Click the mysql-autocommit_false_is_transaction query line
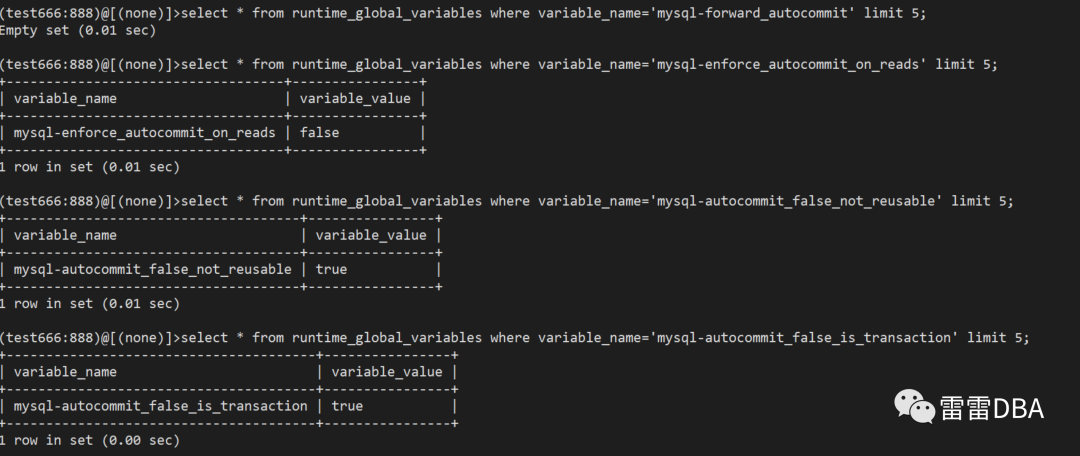Screen dimensions: 1080x456 pos(515,338)
